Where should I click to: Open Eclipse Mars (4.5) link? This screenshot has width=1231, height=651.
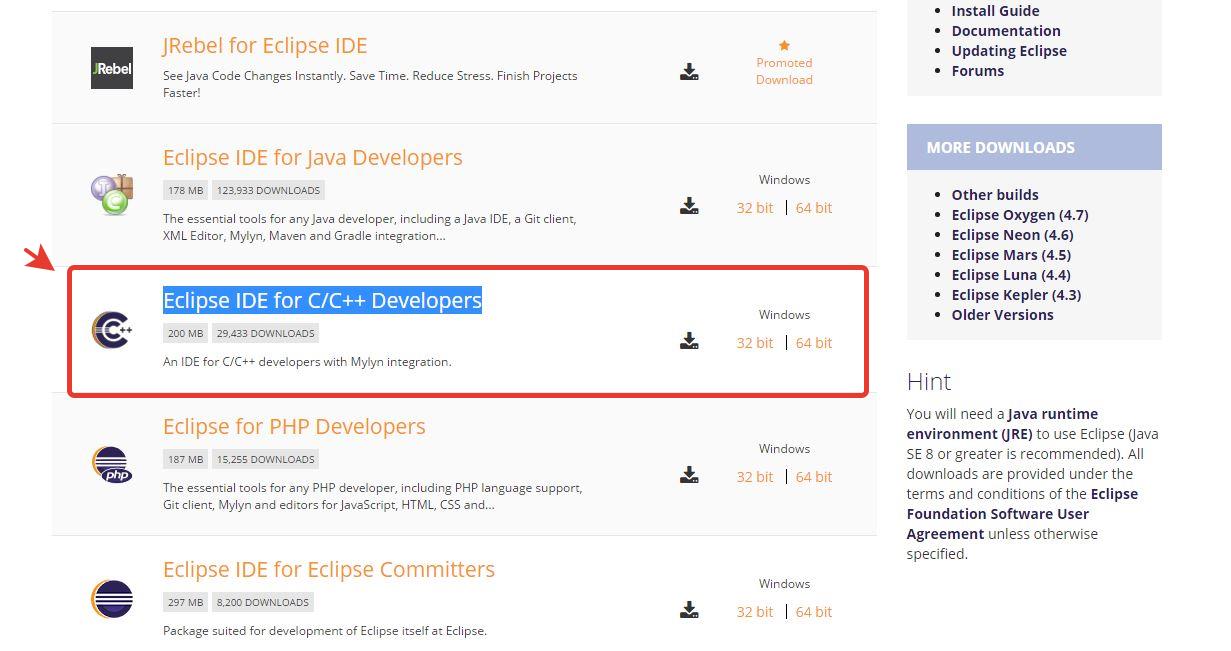coord(1011,255)
